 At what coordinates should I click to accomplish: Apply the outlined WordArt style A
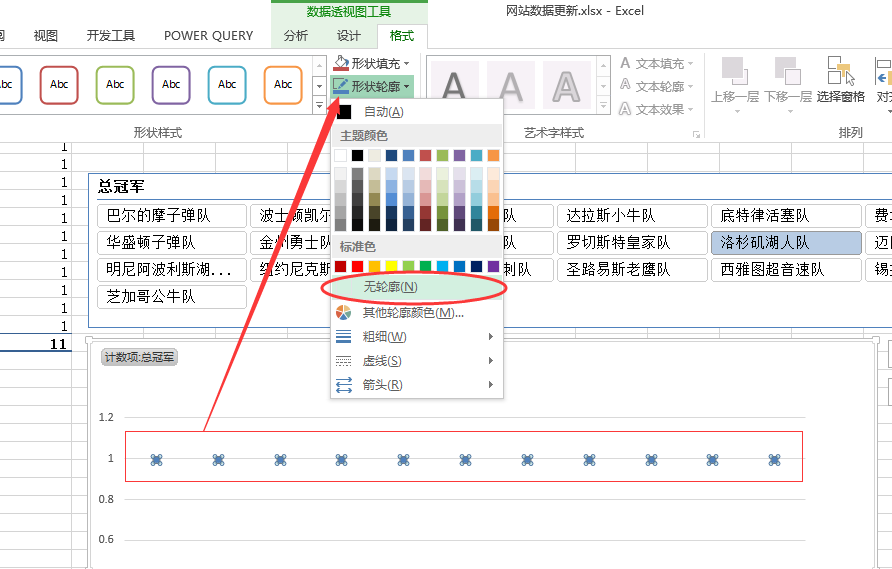point(567,85)
